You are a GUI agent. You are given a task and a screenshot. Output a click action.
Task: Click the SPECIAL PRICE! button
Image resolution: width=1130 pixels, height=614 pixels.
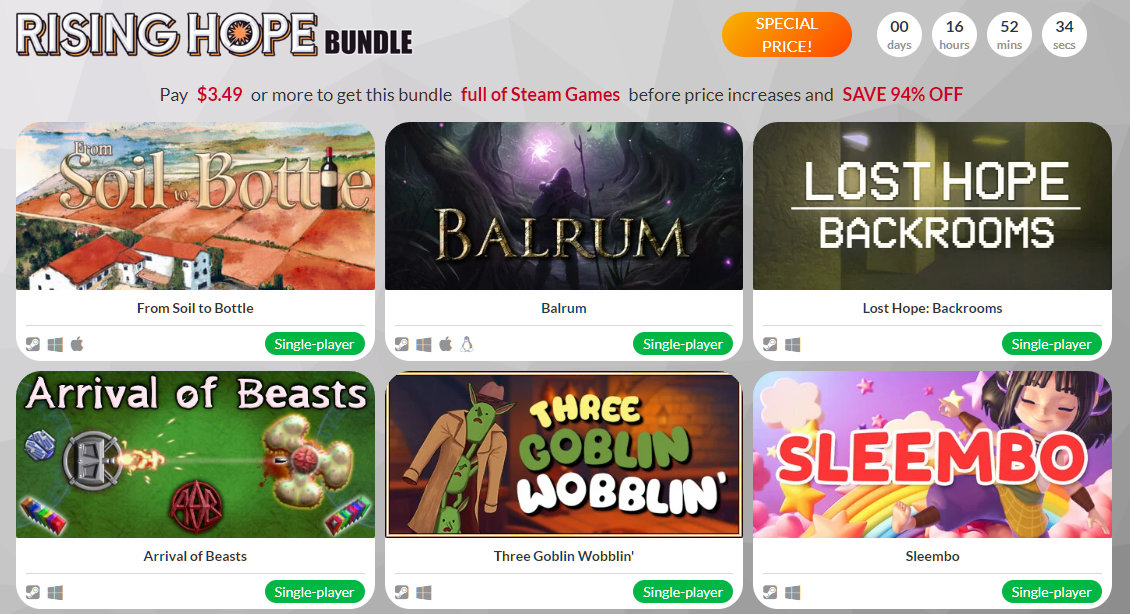point(786,35)
